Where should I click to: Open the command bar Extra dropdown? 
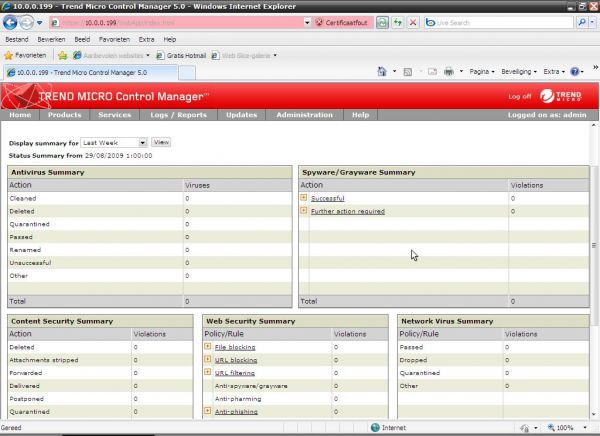(x=554, y=72)
